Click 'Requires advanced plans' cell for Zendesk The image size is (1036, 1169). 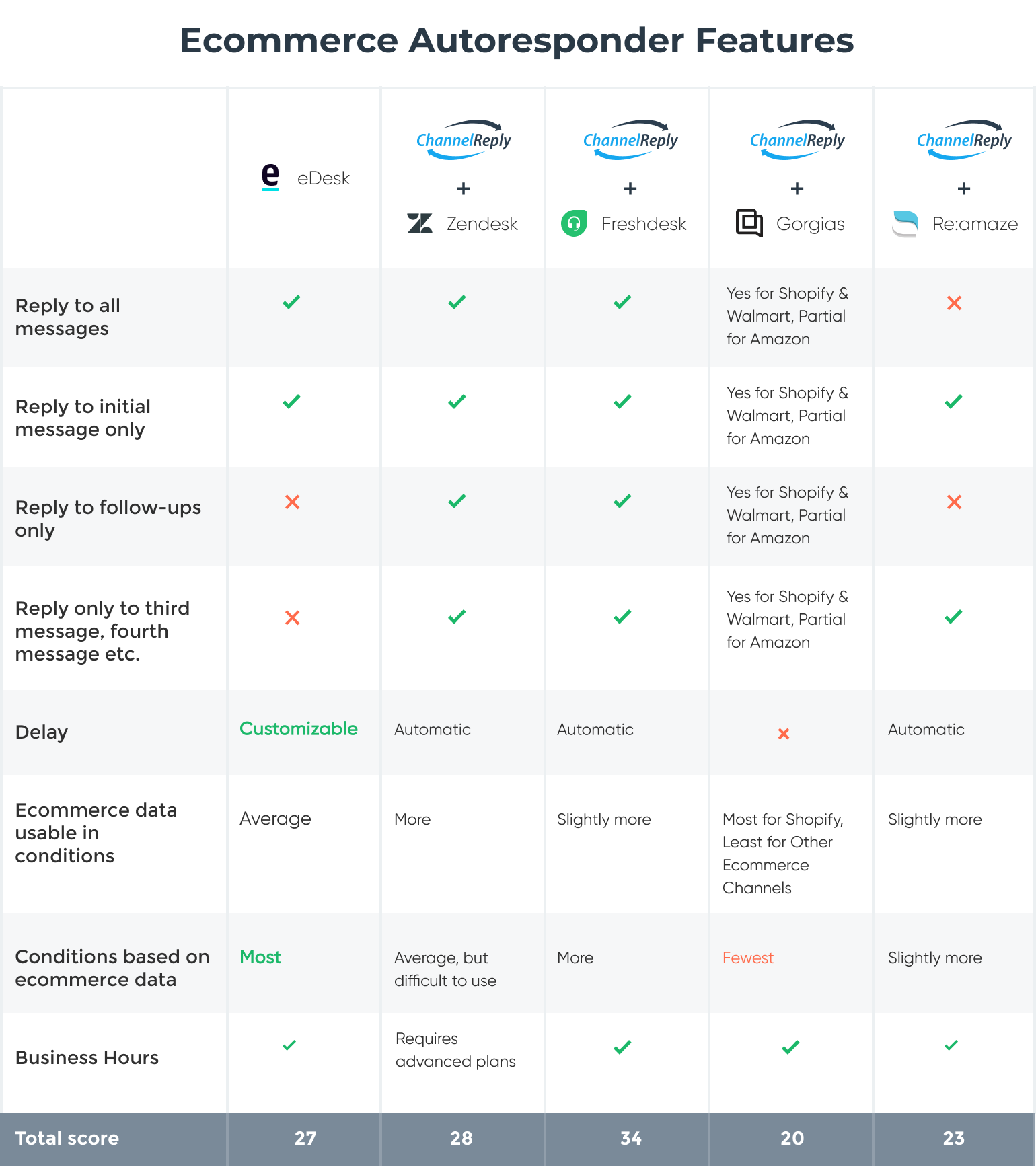(x=455, y=1050)
